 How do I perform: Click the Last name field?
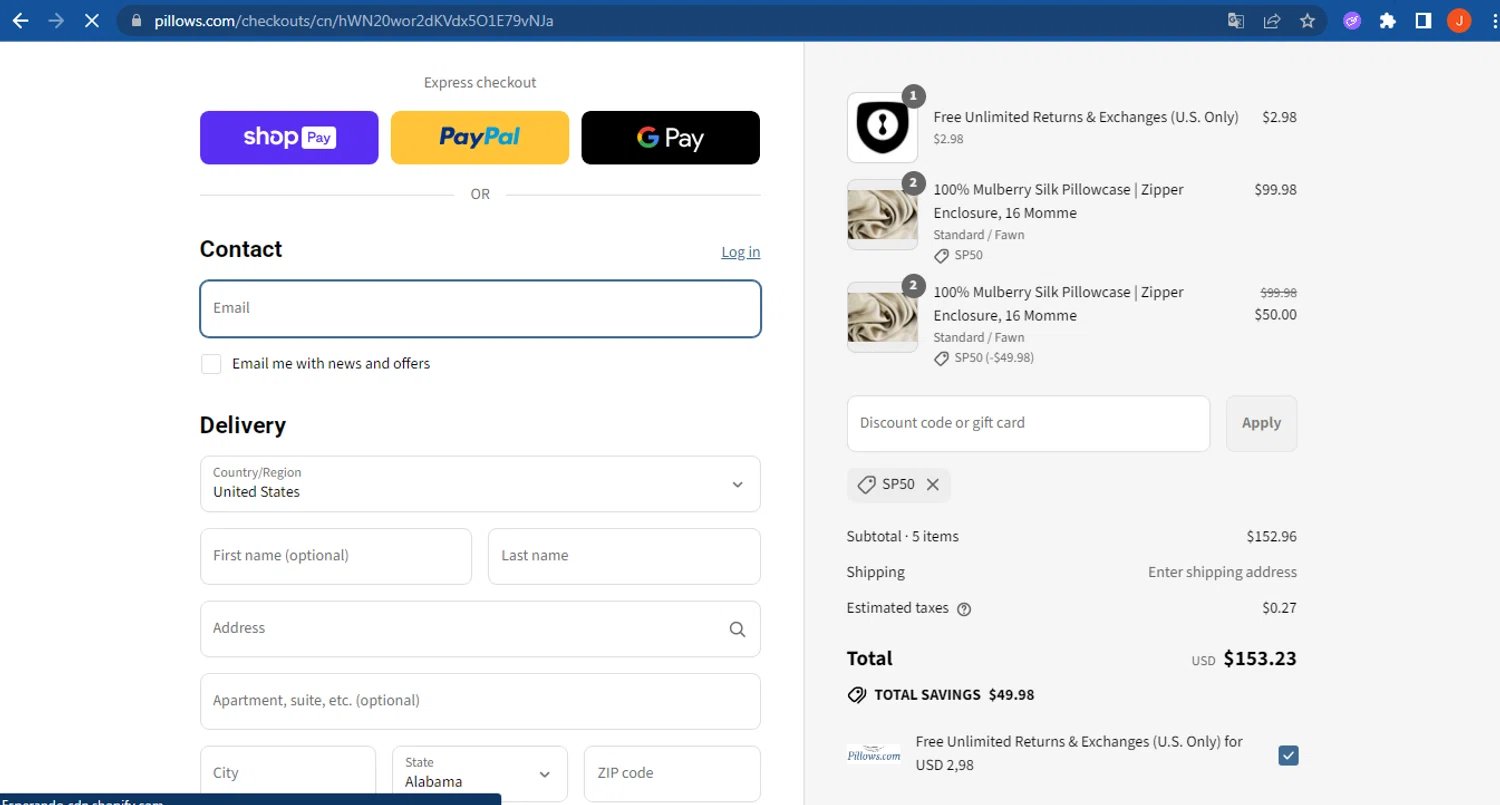click(624, 556)
